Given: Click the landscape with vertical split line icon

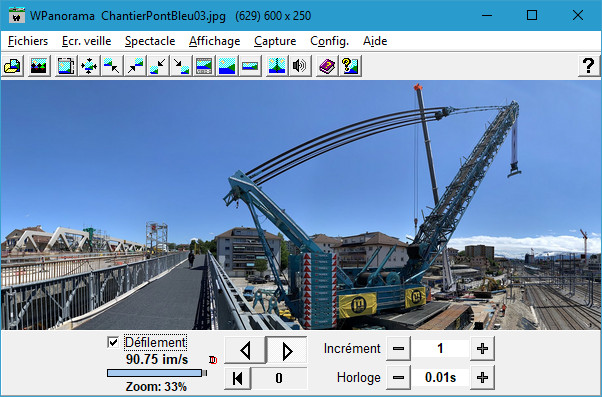Looking at the screenshot, I should (277, 66).
